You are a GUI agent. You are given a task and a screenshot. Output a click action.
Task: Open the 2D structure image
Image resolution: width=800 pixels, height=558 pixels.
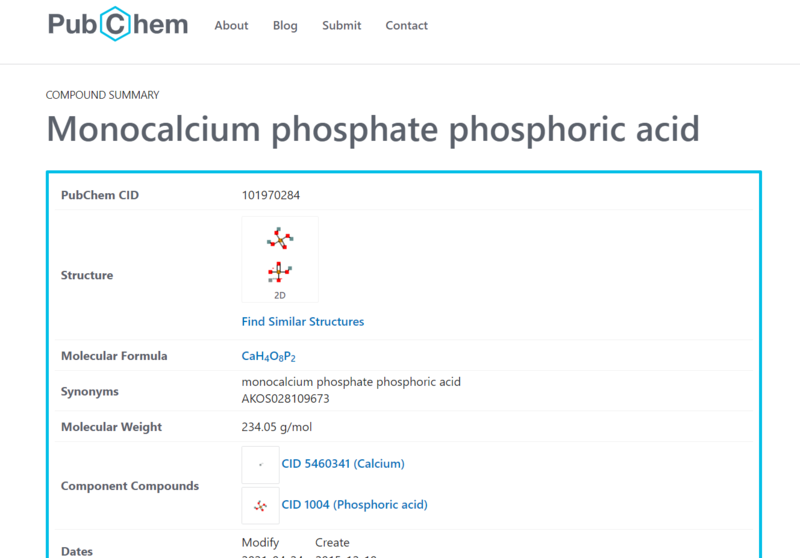(x=280, y=259)
